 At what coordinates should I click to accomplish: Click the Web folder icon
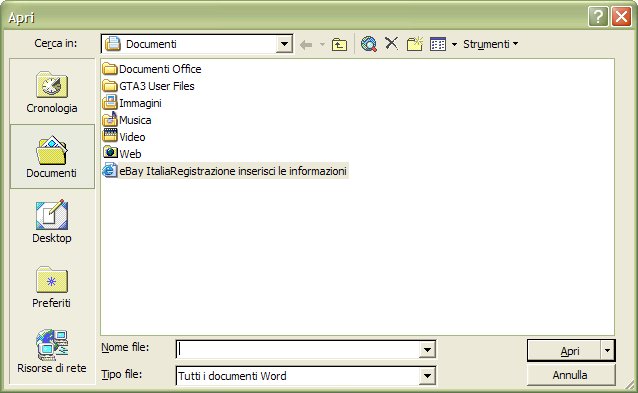tap(110, 153)
